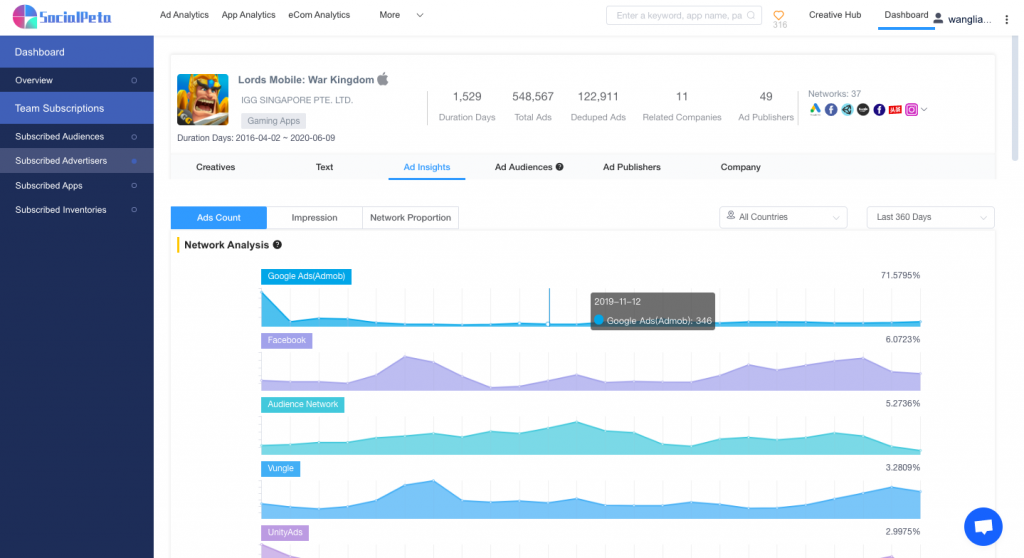Switch to the Ad Audiences tab
This screenshot has width=1024, height=558.
point(523,167)
